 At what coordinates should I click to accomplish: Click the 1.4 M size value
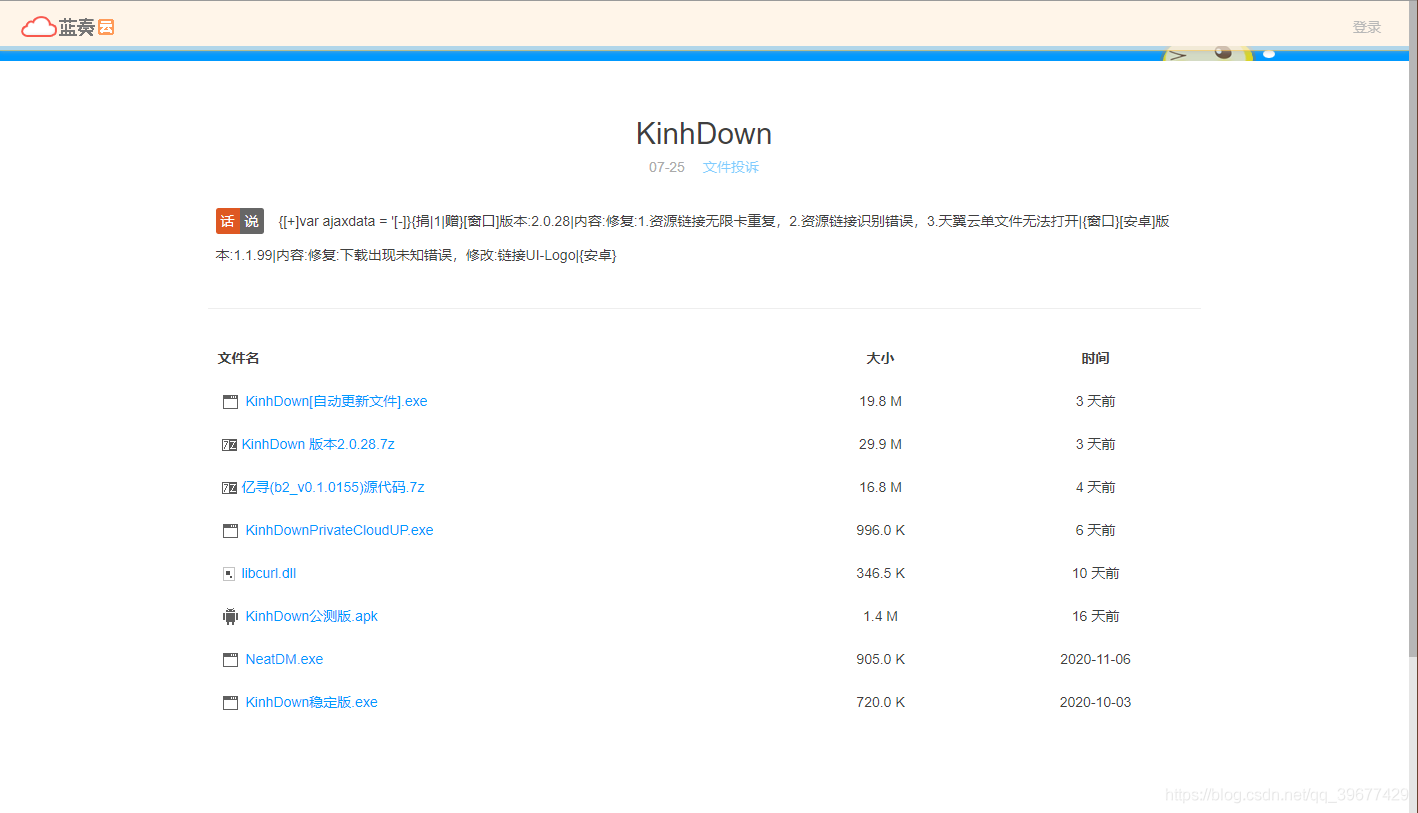pyautogui.click(x=880, y=616)
